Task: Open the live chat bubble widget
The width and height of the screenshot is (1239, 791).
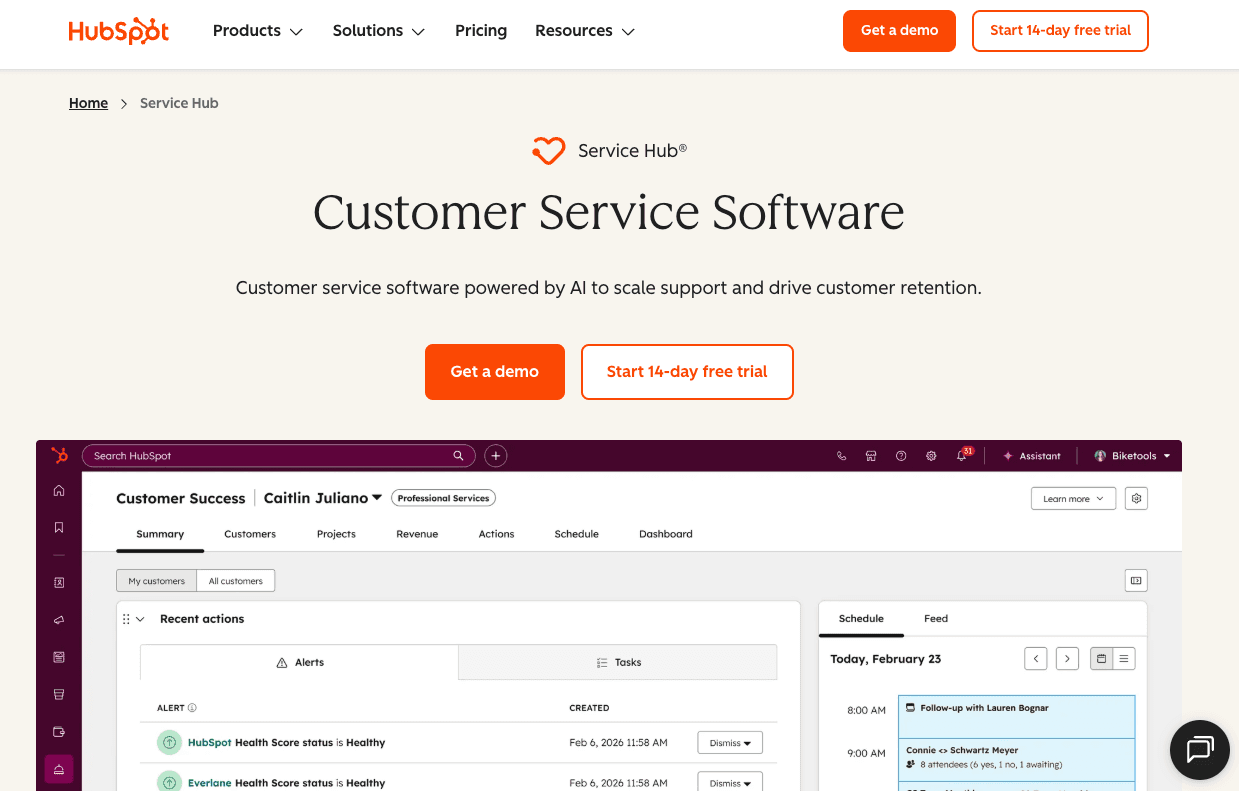Action: 1200,749
